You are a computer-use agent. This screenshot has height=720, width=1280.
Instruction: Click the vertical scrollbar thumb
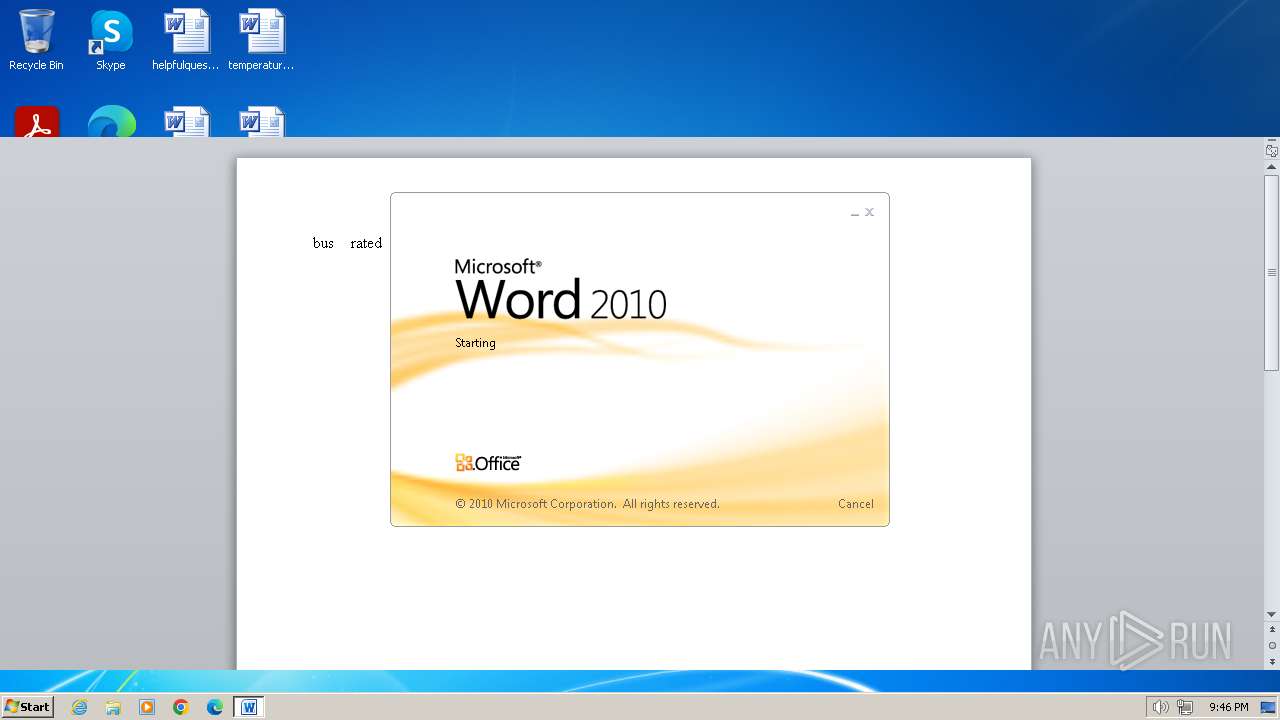click(x=1272, y=272)
